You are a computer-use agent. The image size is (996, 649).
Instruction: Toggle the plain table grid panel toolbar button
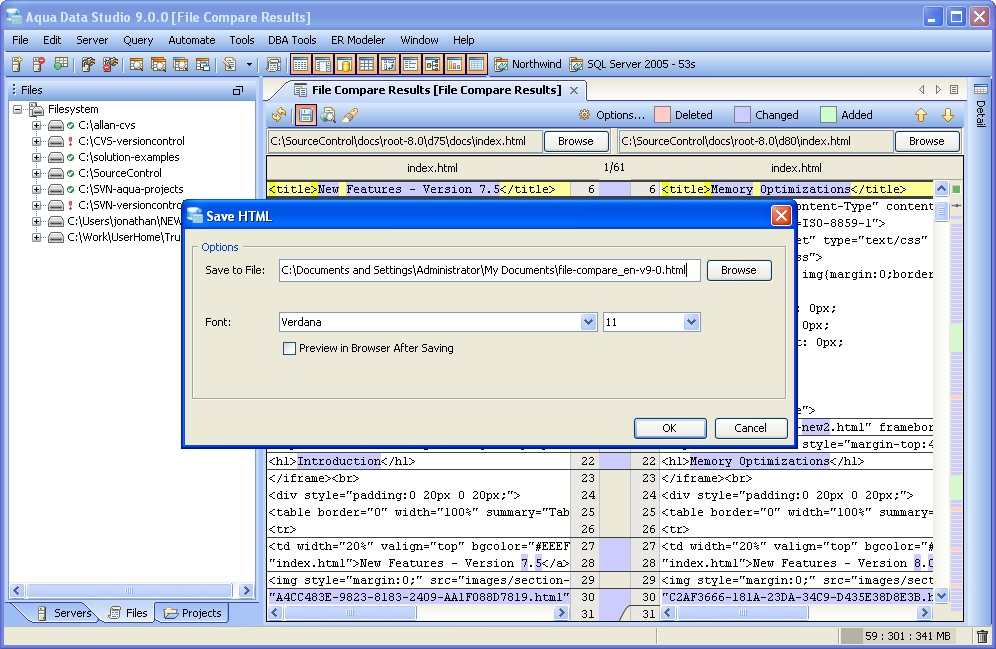[x=367, y=64]
